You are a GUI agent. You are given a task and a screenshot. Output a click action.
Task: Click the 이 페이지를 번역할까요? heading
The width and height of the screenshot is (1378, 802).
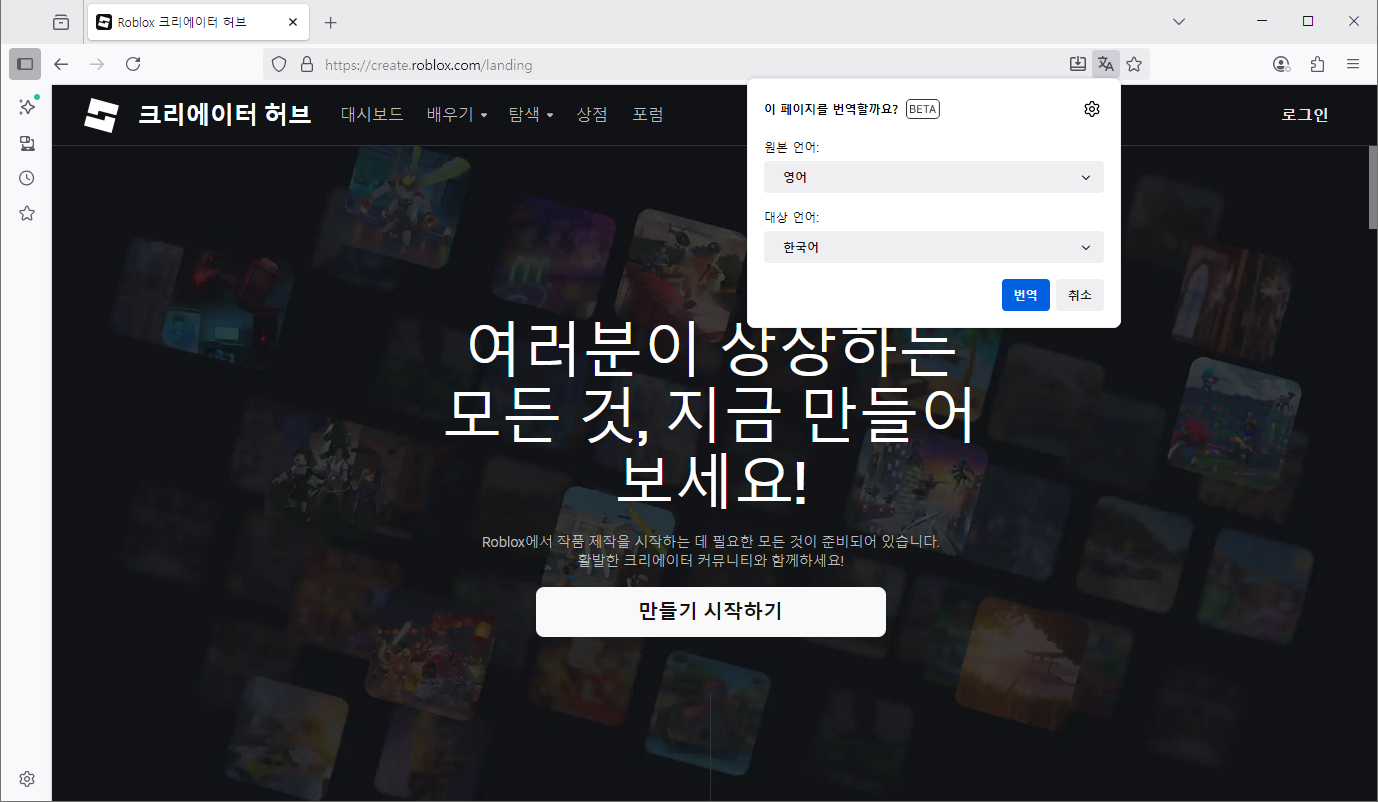point(831,109)
